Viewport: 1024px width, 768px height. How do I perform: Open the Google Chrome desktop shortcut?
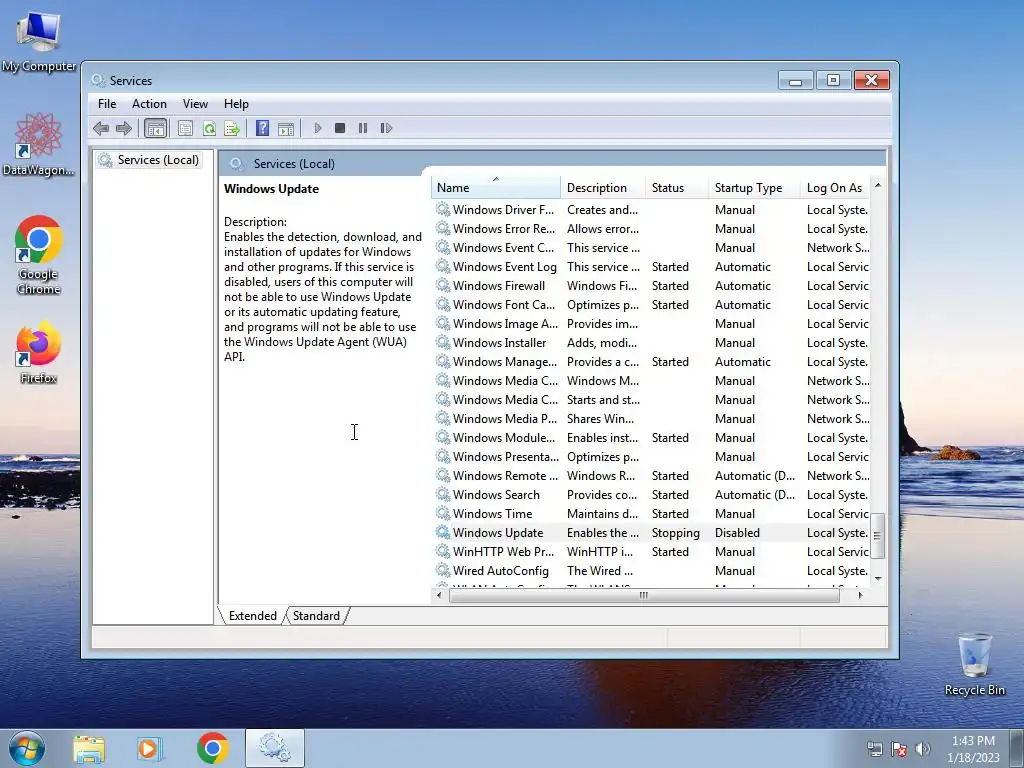[x=39, y=255]
